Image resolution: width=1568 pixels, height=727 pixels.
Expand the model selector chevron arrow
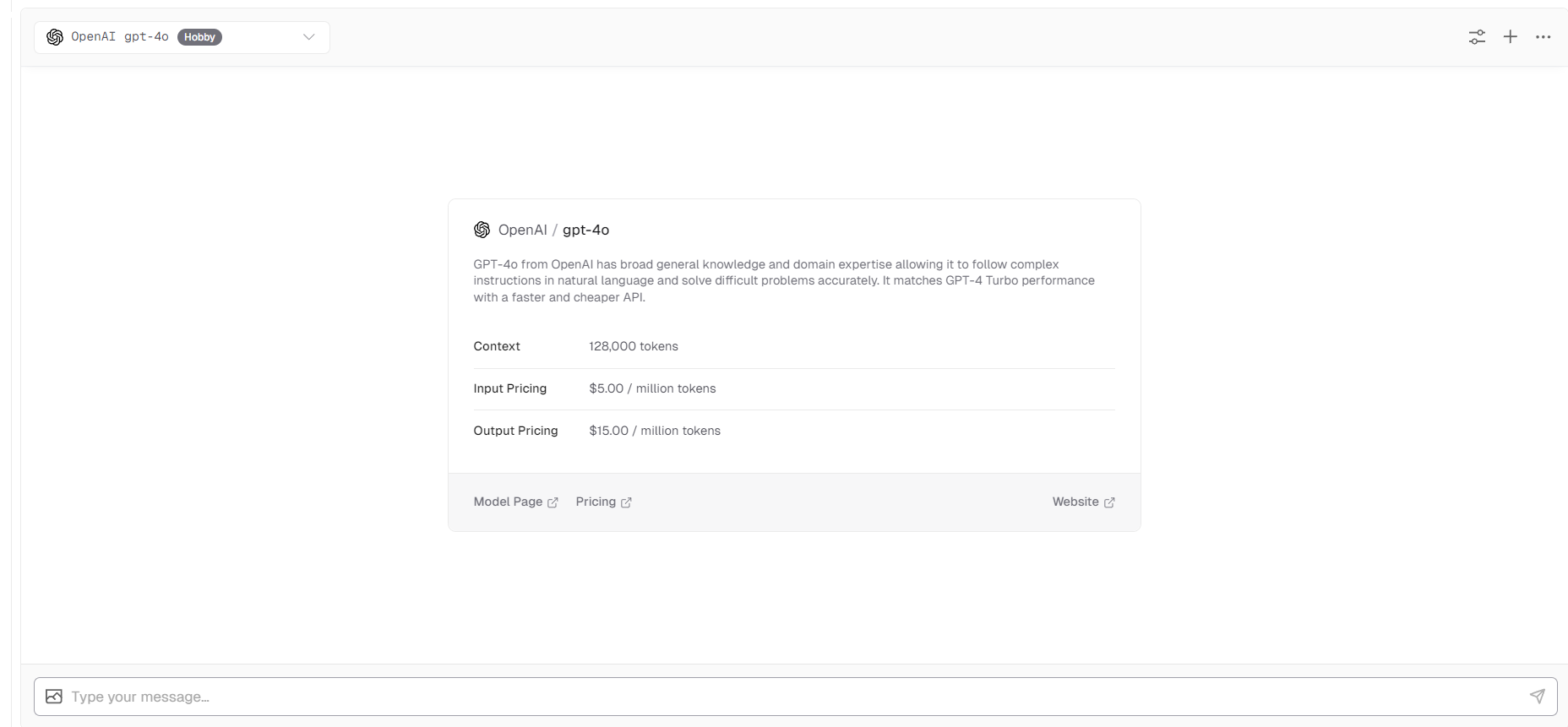click(309, 37)
